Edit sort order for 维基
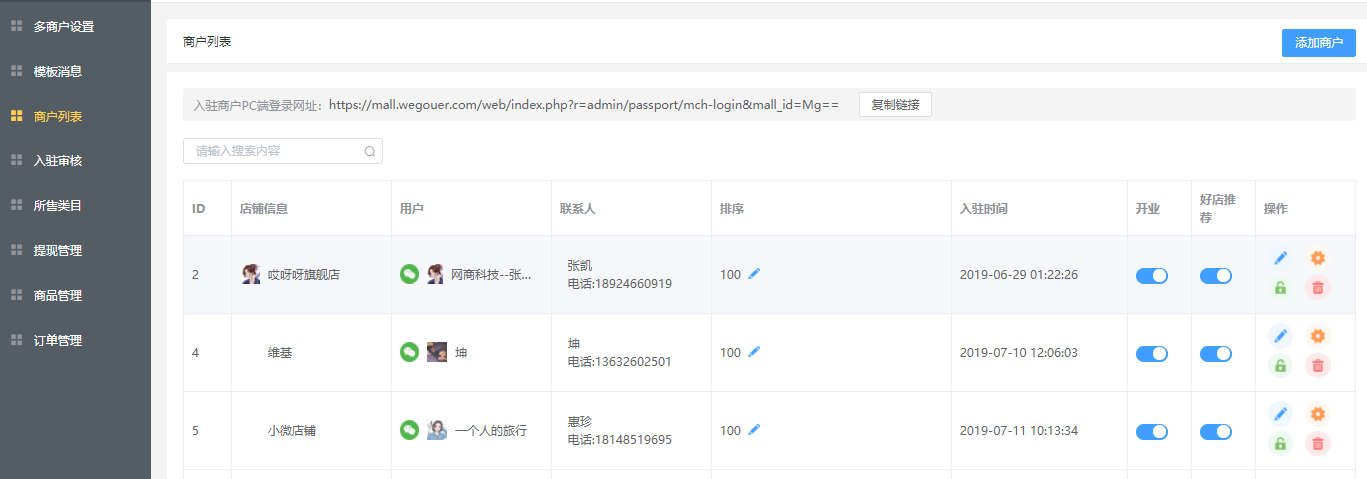This screenshot has height=479, width=1367. coord(754,351)
